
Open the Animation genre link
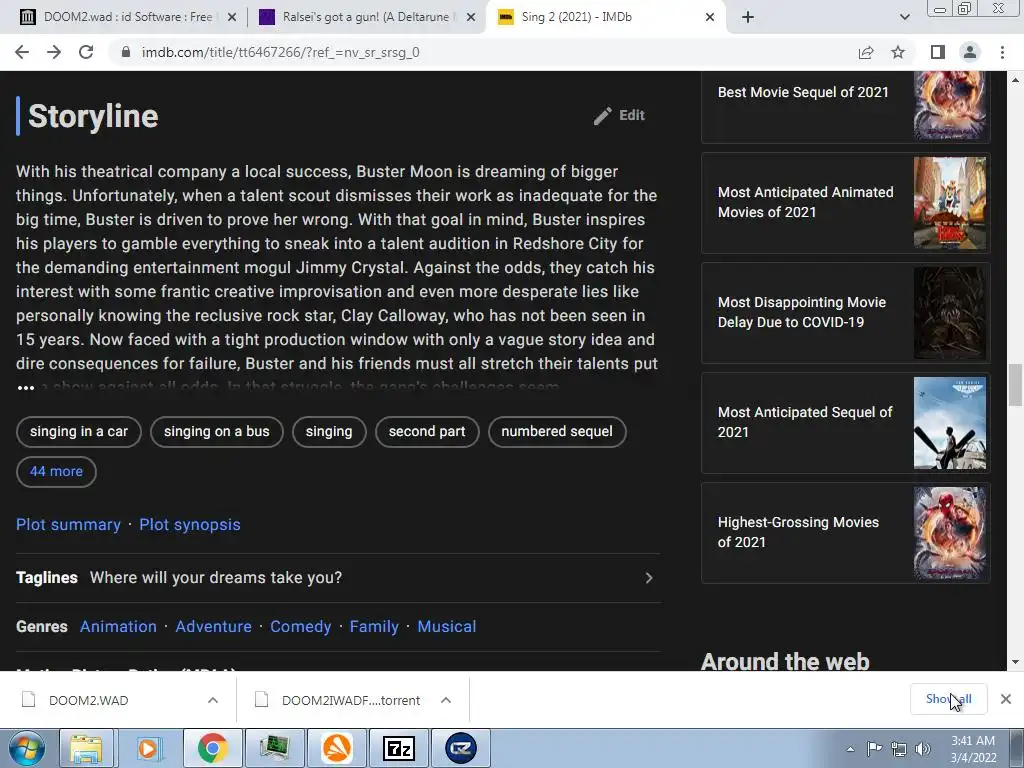pos(118,627)
